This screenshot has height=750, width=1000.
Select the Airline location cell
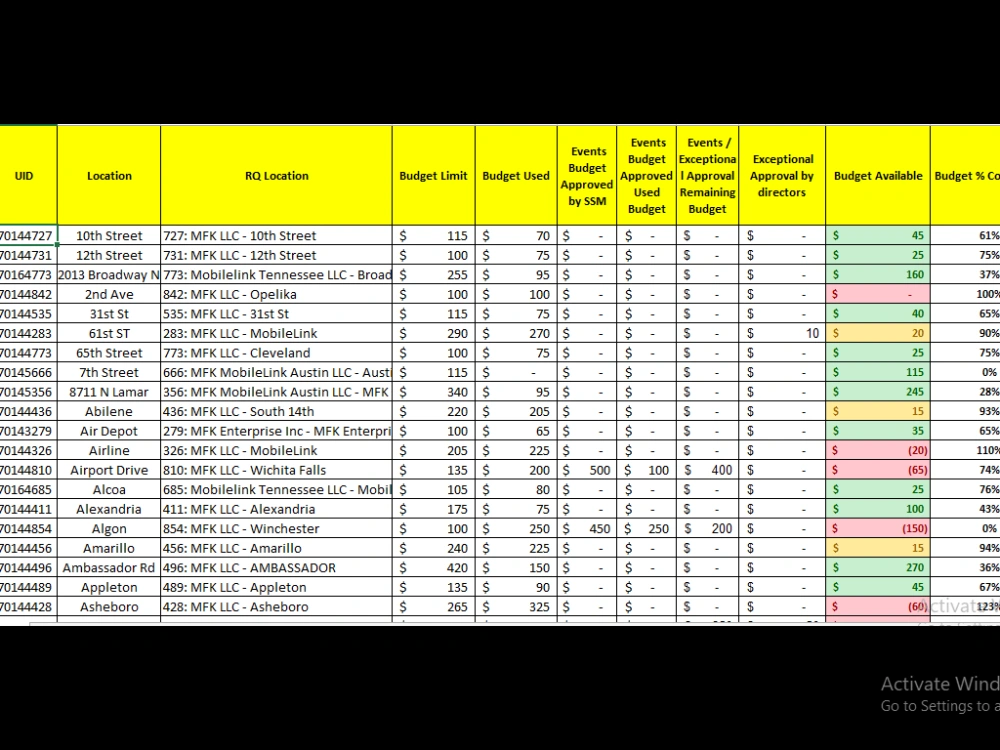[109, 450]
